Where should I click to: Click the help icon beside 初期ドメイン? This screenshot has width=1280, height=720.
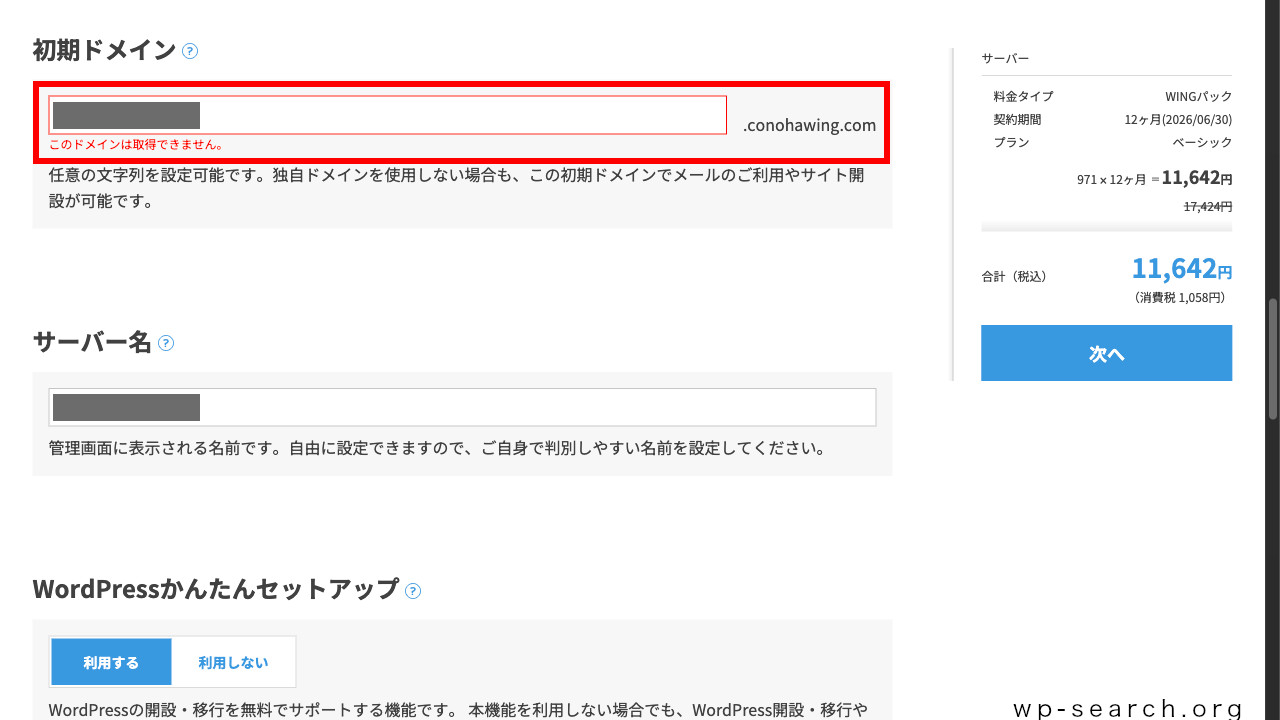(190, 51)
